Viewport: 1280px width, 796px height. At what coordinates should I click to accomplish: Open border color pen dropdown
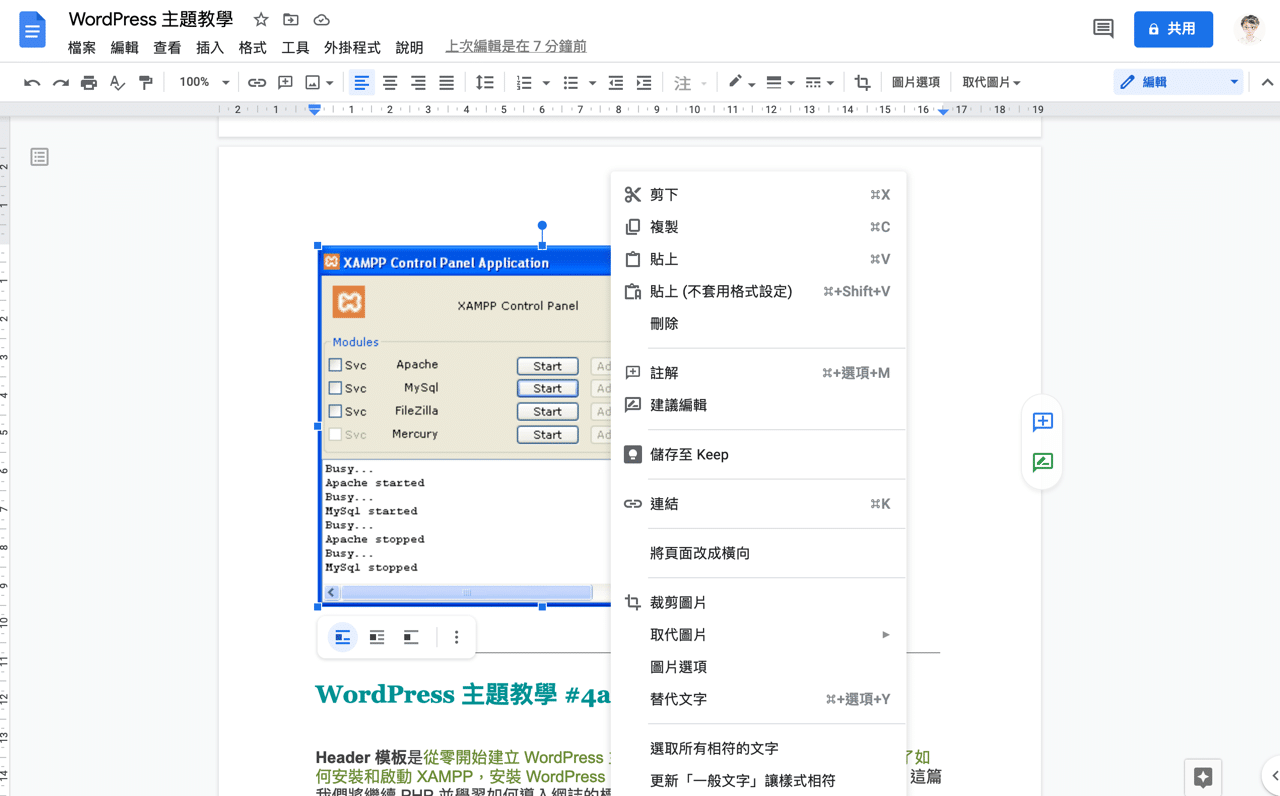741,83
